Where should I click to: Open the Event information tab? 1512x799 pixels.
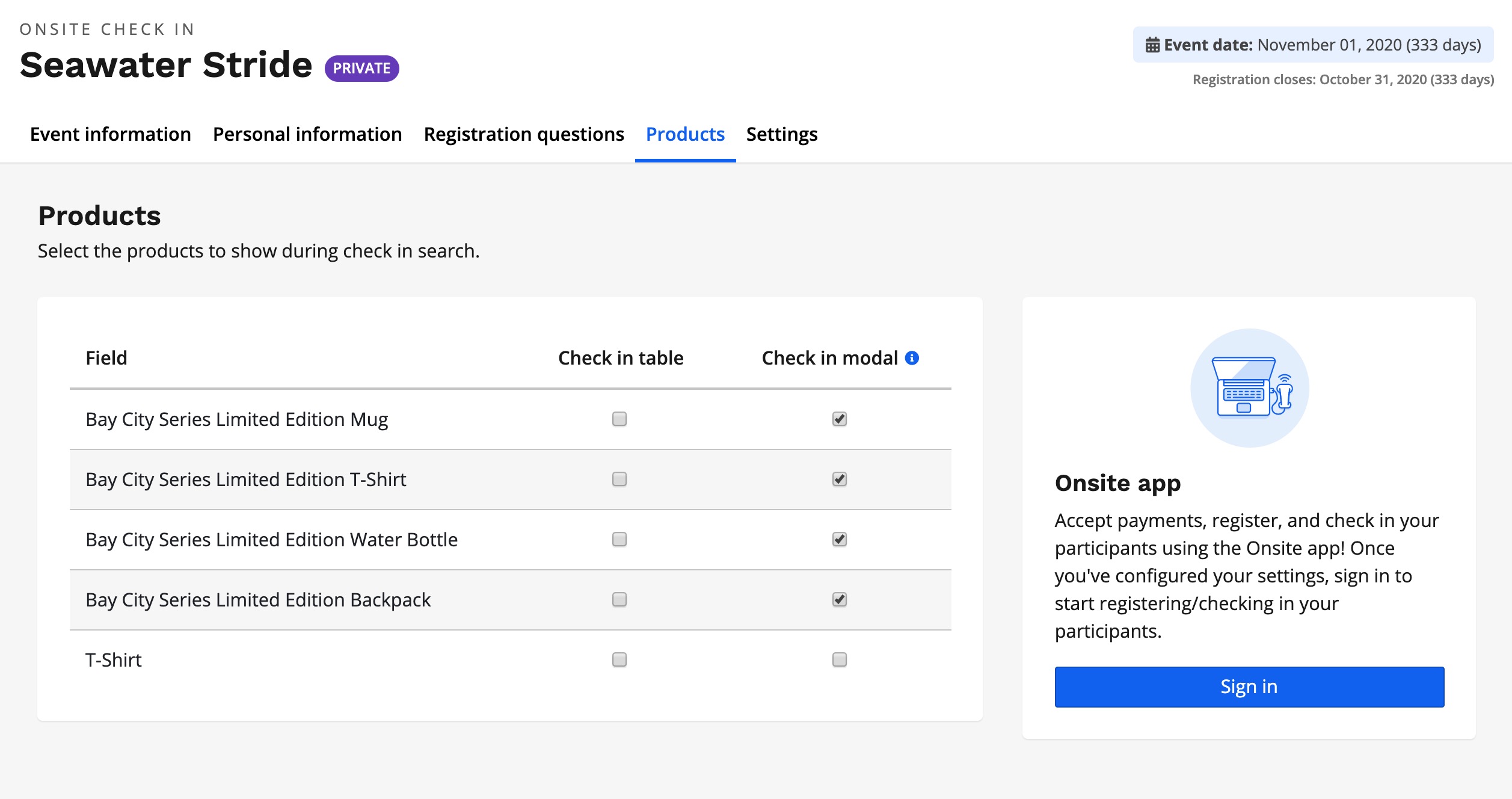pos(111,134)
